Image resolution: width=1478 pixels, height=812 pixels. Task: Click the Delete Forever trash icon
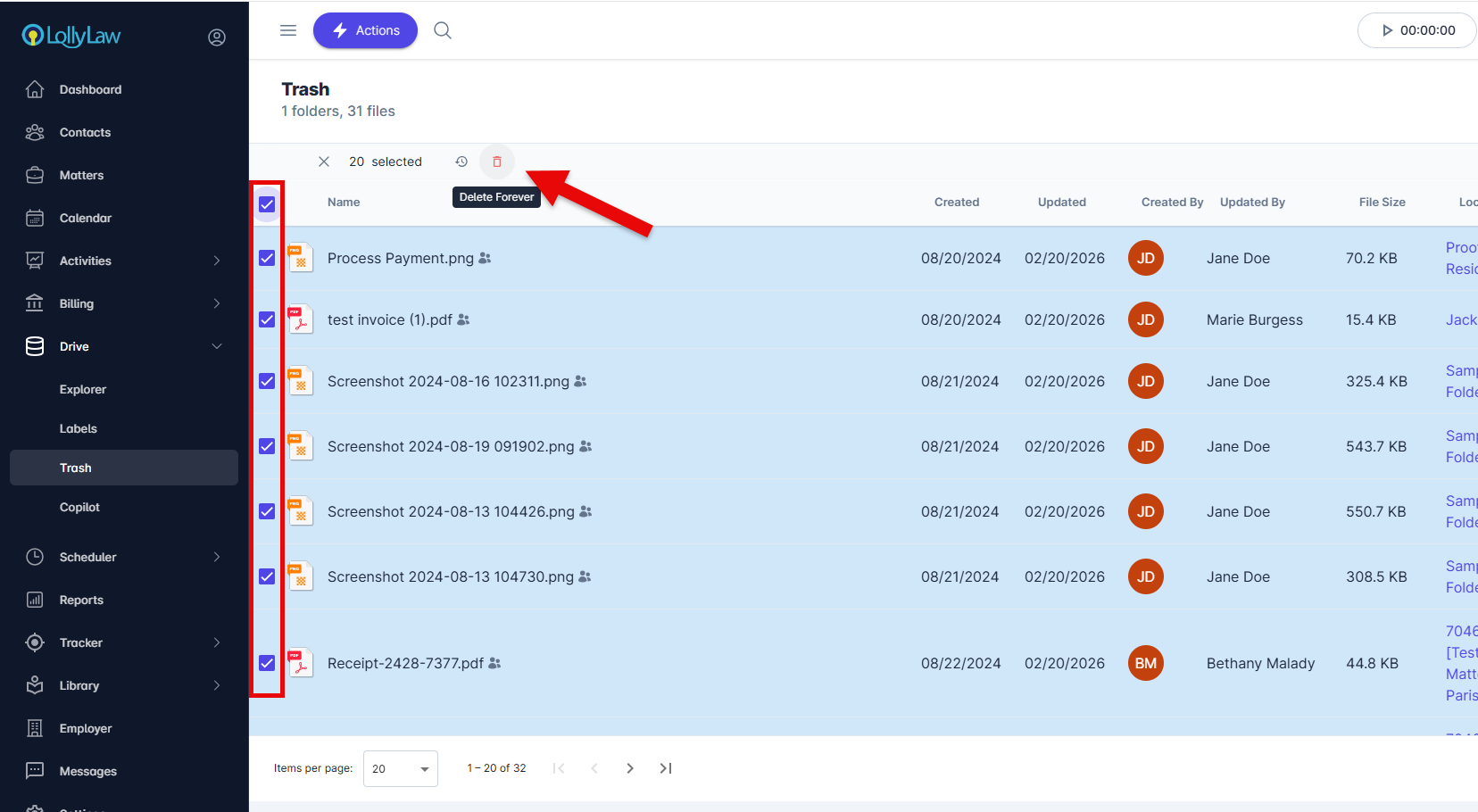(497, 162)
